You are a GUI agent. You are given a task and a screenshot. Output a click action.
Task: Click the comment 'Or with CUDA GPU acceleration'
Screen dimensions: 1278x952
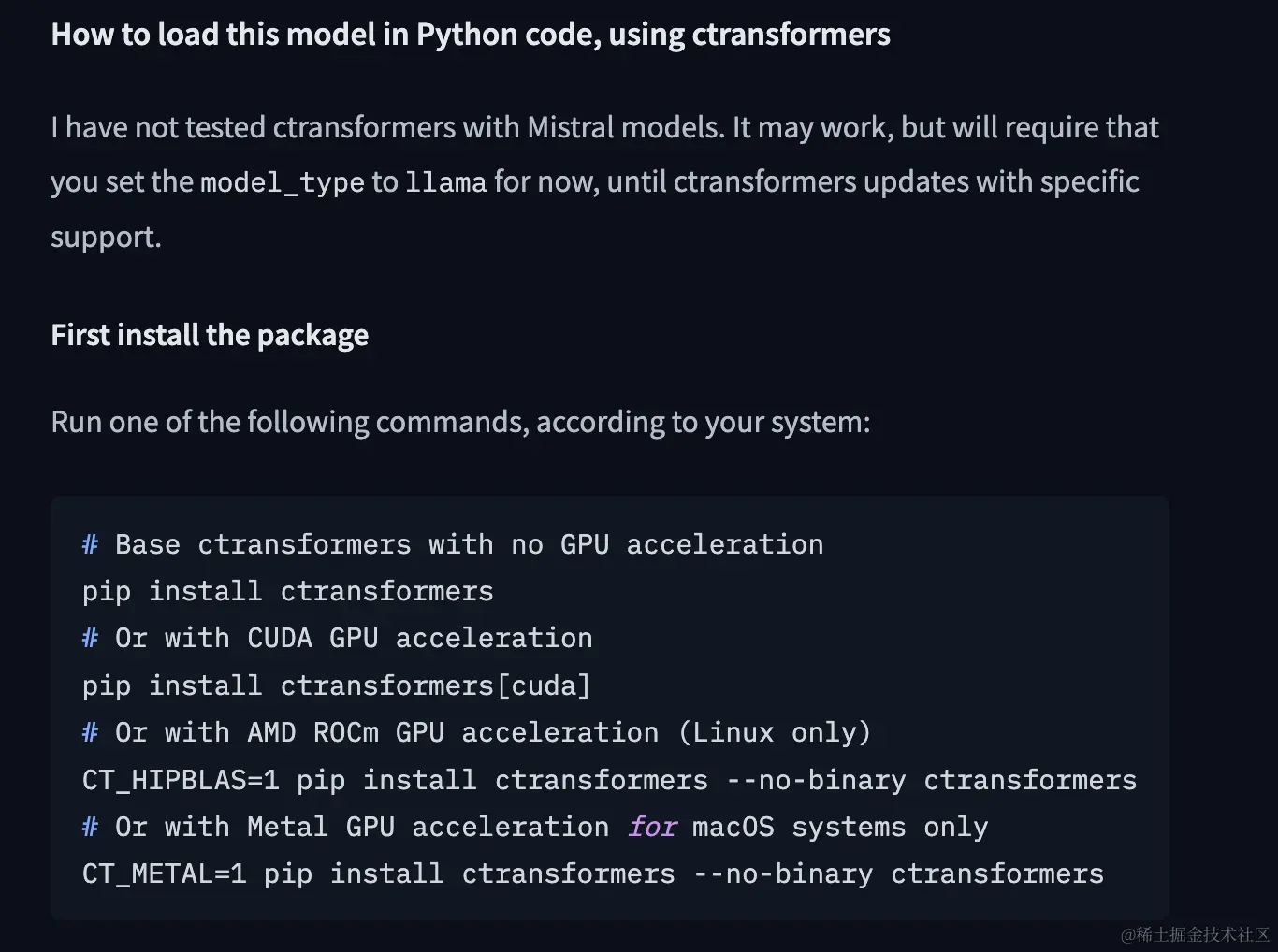pyautogui.click(x=337, y=638)
